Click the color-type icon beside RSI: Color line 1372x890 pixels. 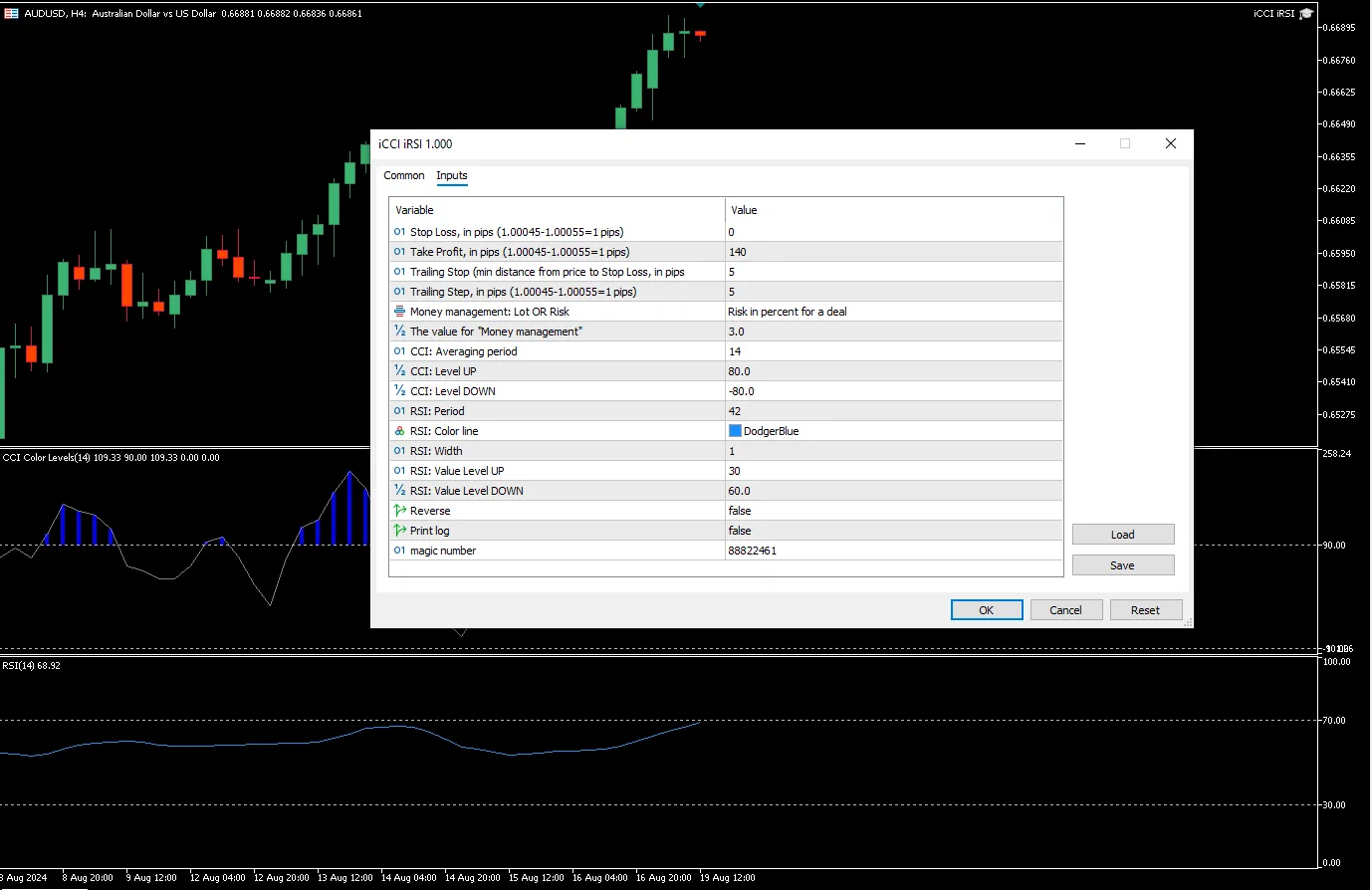[399, 431]
